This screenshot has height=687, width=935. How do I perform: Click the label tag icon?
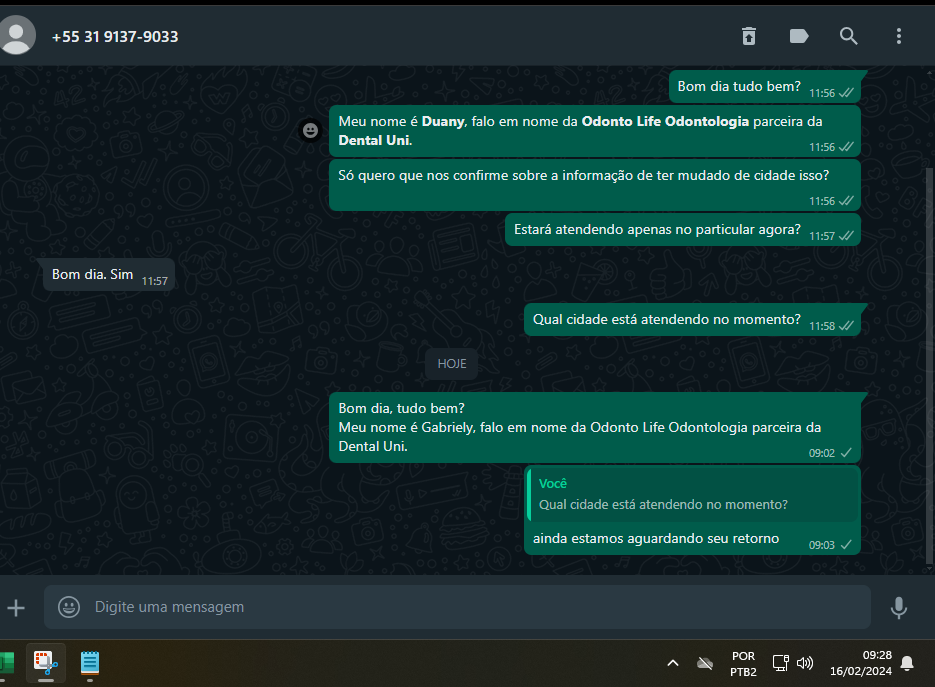(799, 36)
